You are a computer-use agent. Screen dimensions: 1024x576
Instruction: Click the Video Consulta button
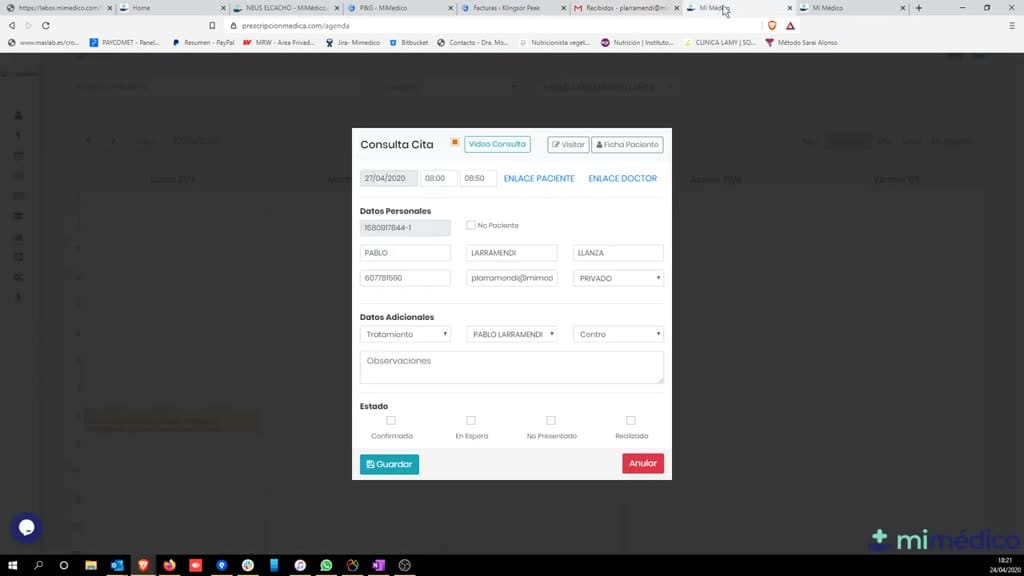497,144
